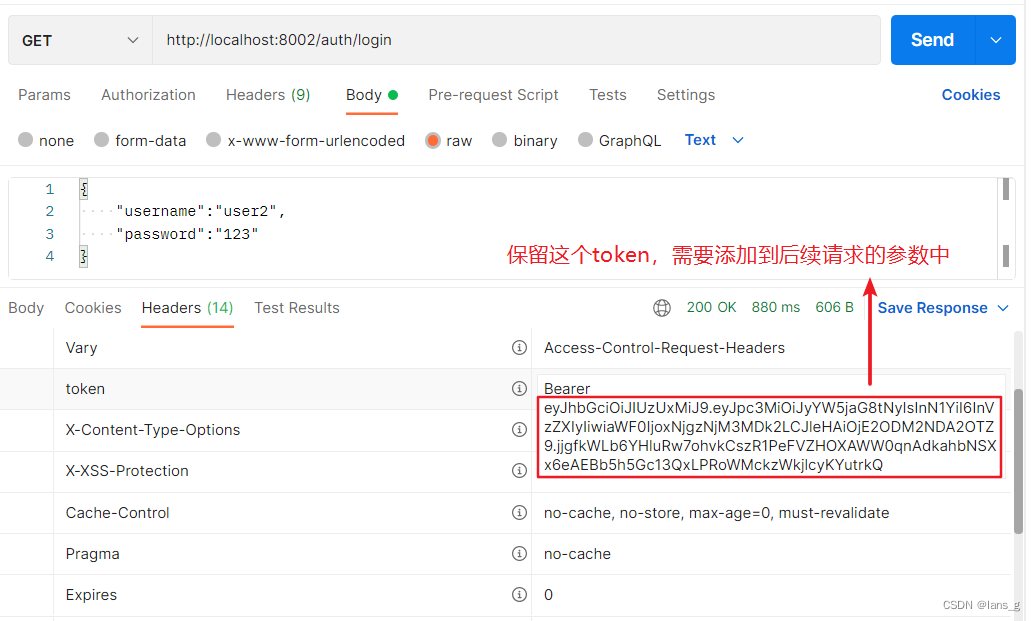The height and width of the screenshot is (621, 1035).
Task: Click Save Response
Action: 933,308
